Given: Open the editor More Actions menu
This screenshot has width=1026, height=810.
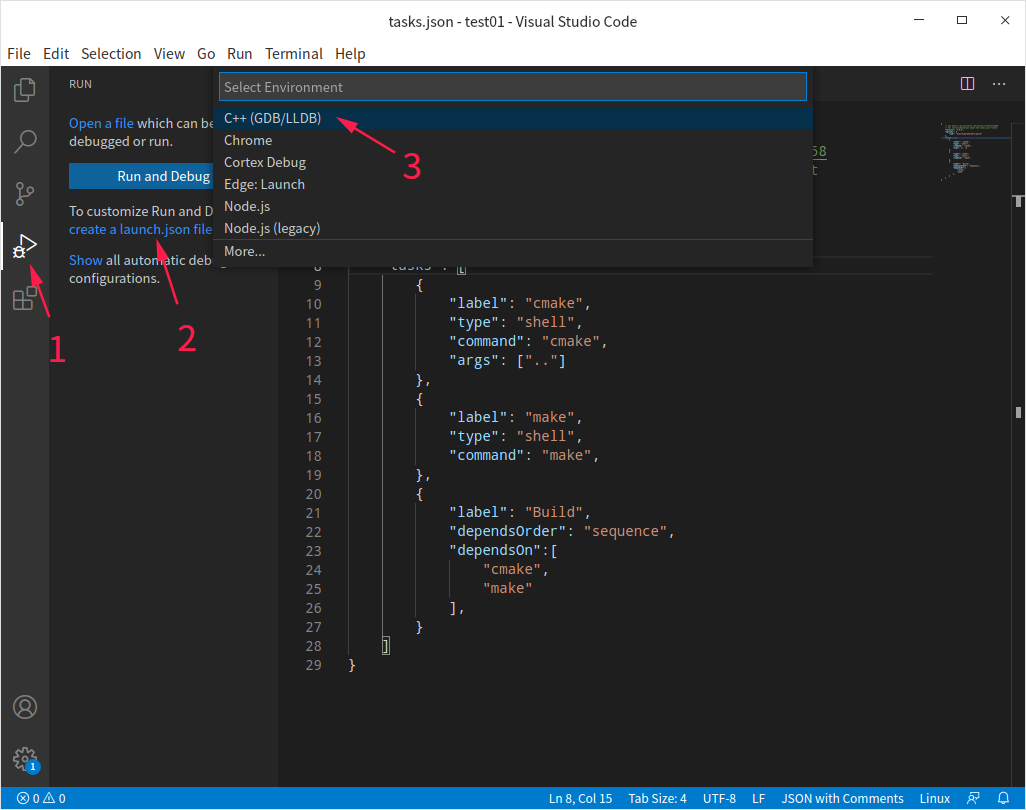Looking at the screenshot, I should (998, 84).
